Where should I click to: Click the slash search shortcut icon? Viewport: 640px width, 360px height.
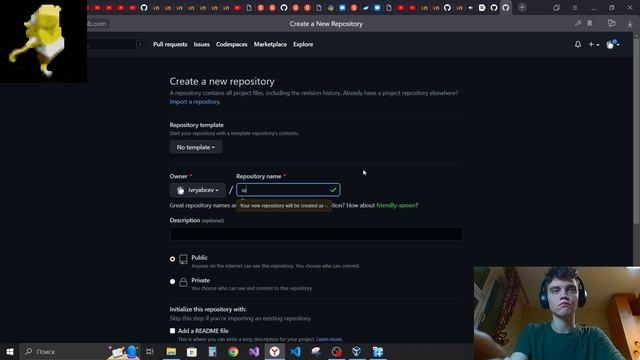click(140, 44)
